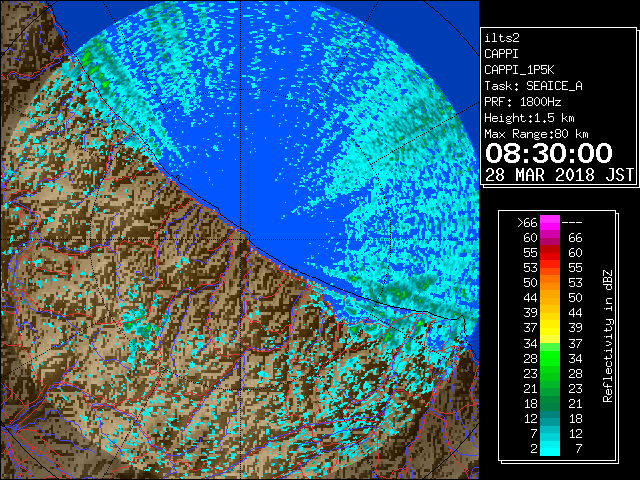Click the 'Max Range:80 km' text
The height and width of the screenshot is (480, 640).
pyautogui.click(x=536, y=134)
